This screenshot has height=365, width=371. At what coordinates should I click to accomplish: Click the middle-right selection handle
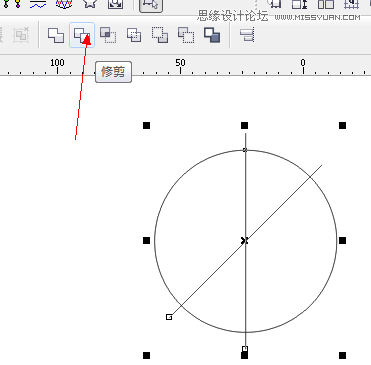tap(342, 240)
